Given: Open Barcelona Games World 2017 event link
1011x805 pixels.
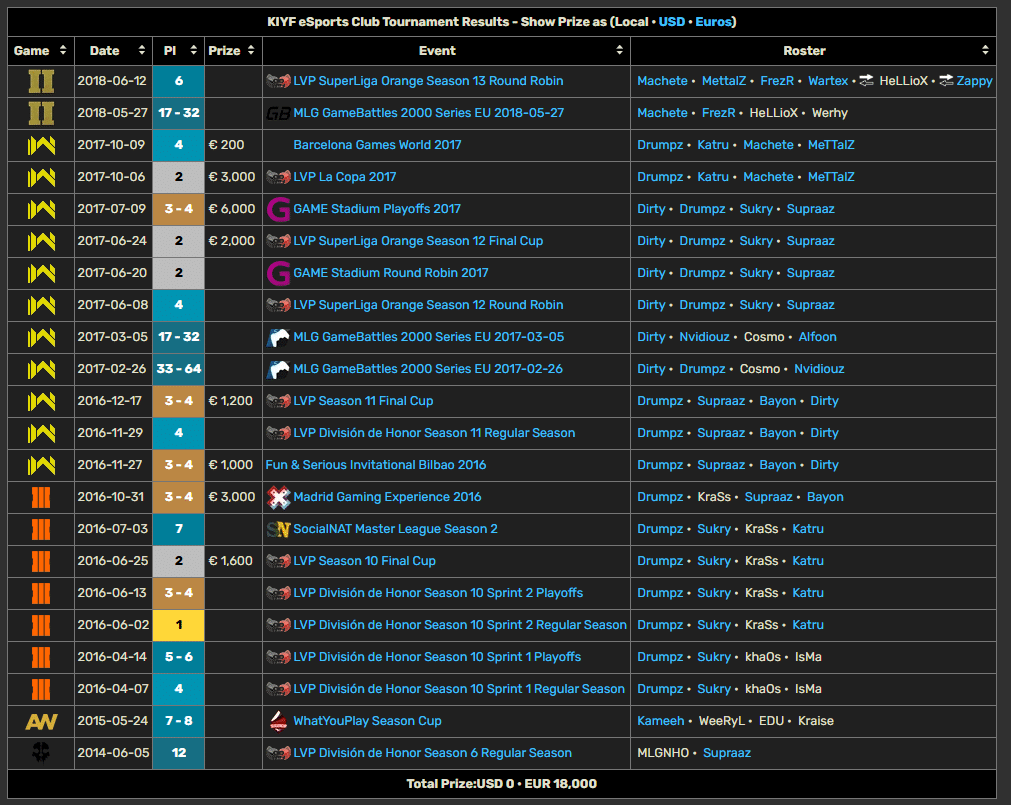Looking at the screenshot, I should point(377,145).
